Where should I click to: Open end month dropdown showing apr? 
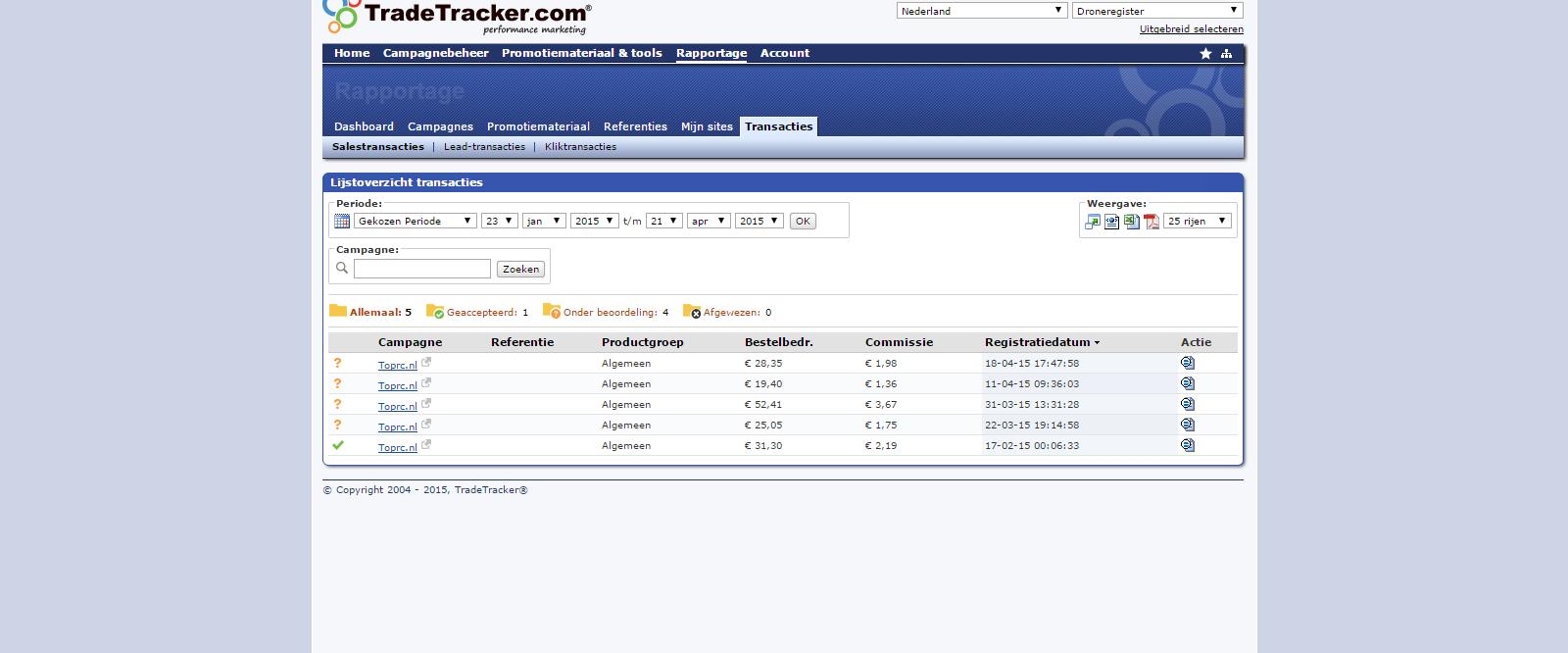click(x=709, y=222)
